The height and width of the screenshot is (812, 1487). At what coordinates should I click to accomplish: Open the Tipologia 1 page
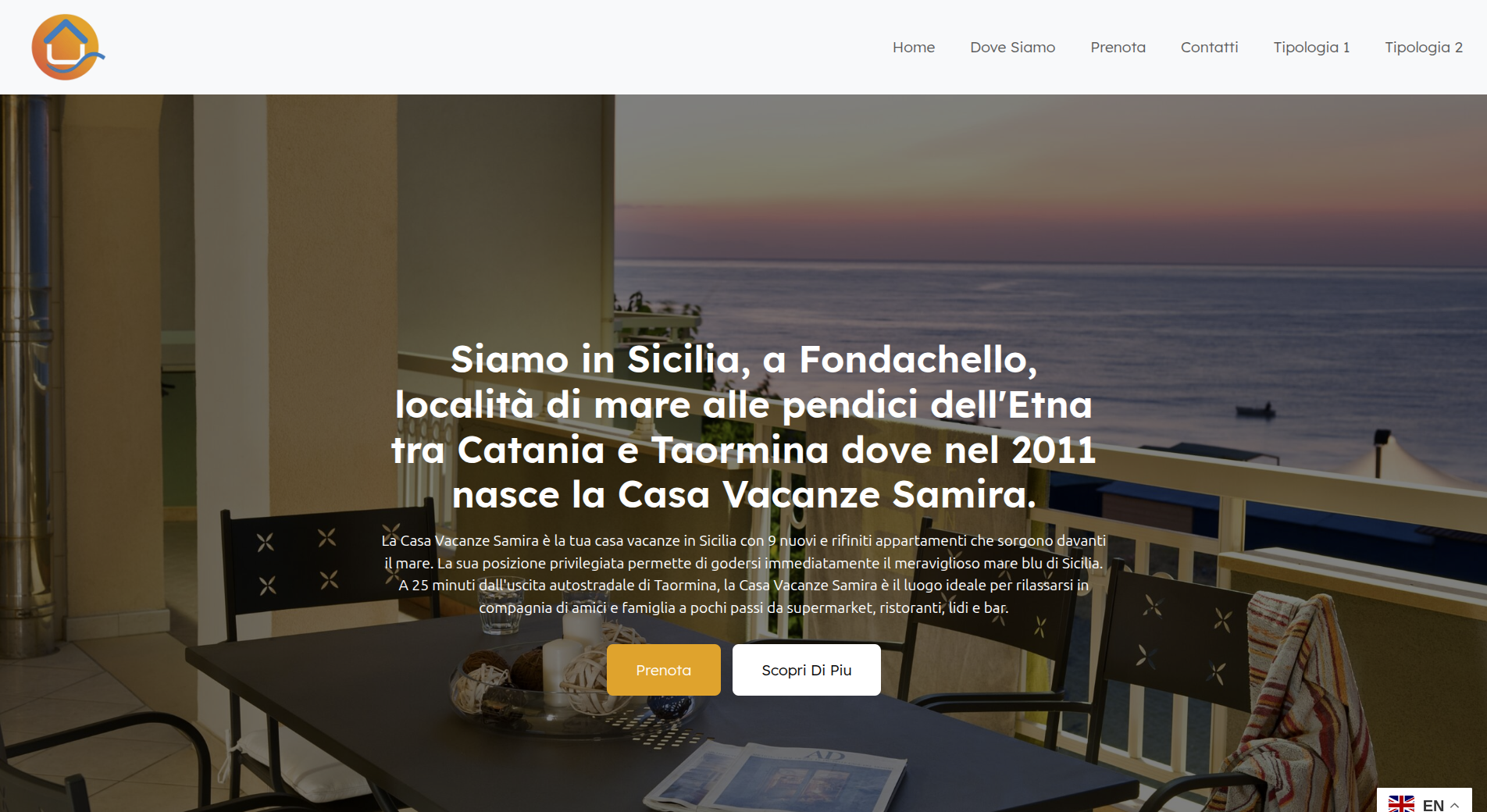[1311, 48]
